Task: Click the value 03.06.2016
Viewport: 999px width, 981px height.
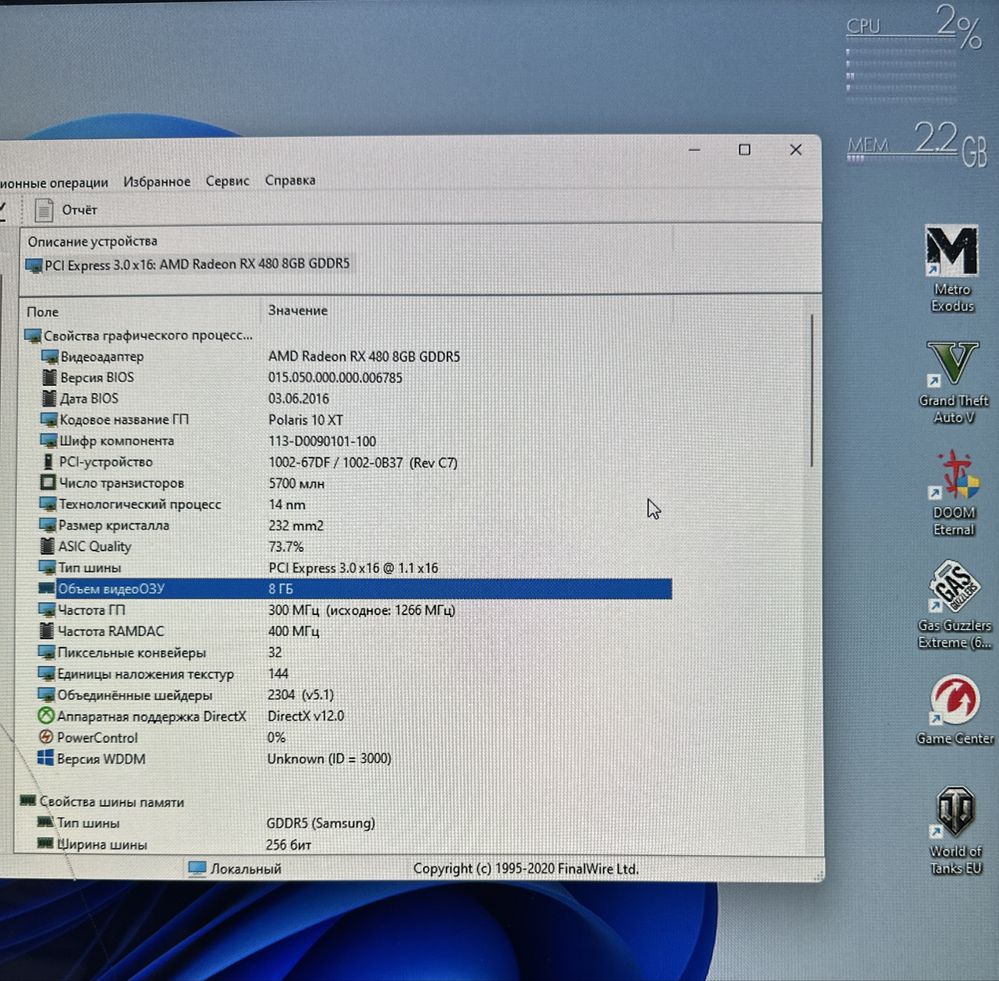Action: click(x=298, y=399)
